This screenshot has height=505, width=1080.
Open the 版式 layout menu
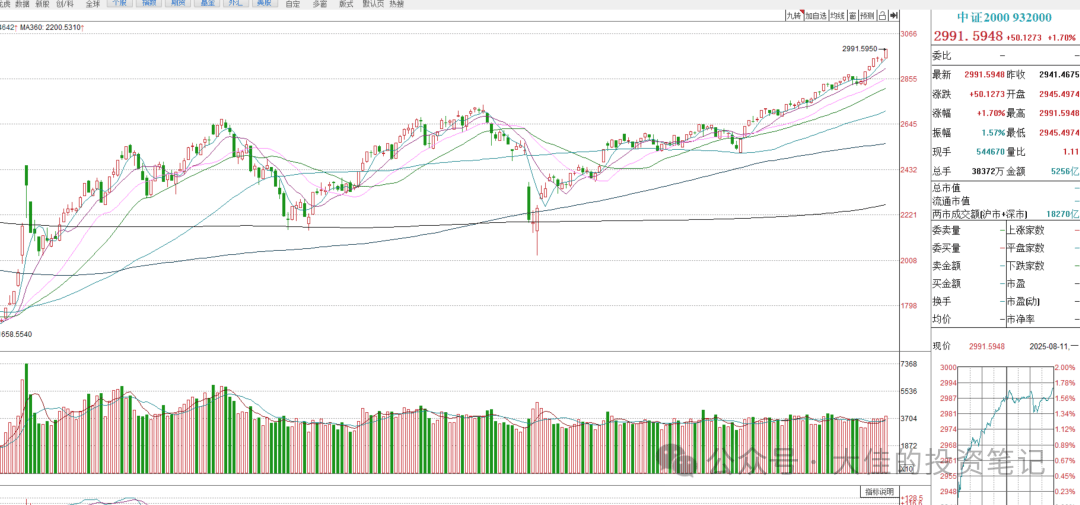(346, 4)
